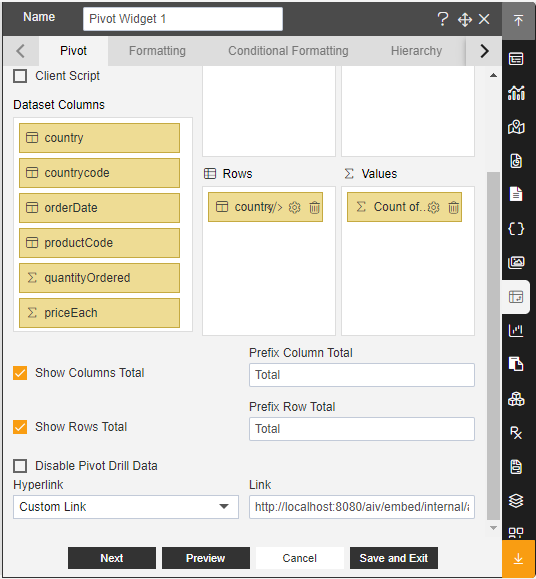536x579 pixels.
Task: Open the Hyperlink Custom Link dropdown
Action: (126, 507)
